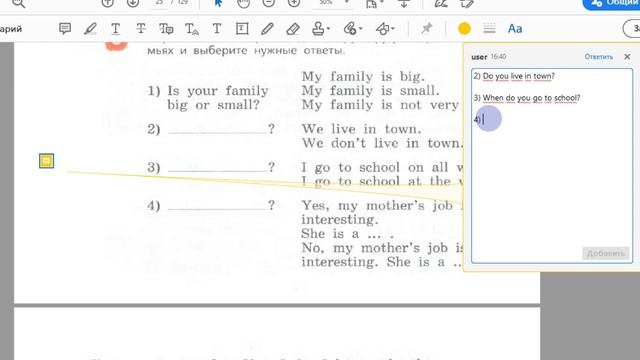Click the stamp tool icon

coord(318,29)
